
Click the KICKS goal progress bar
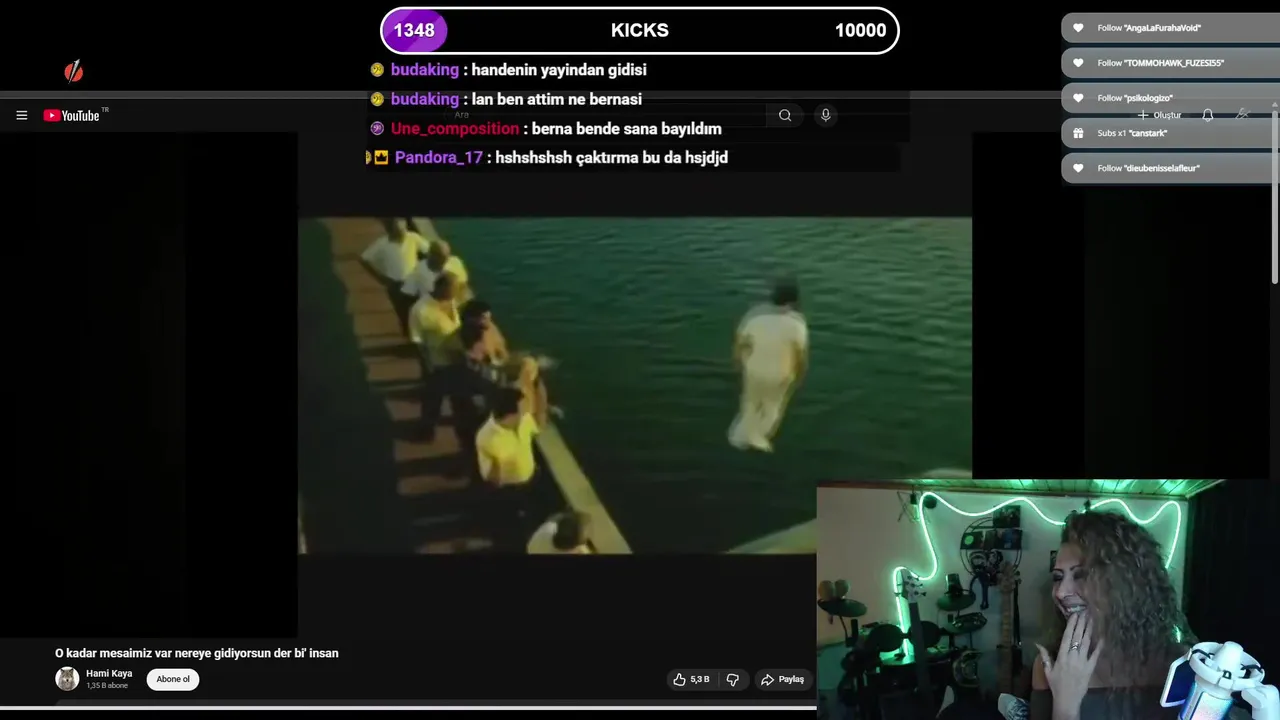640,30
